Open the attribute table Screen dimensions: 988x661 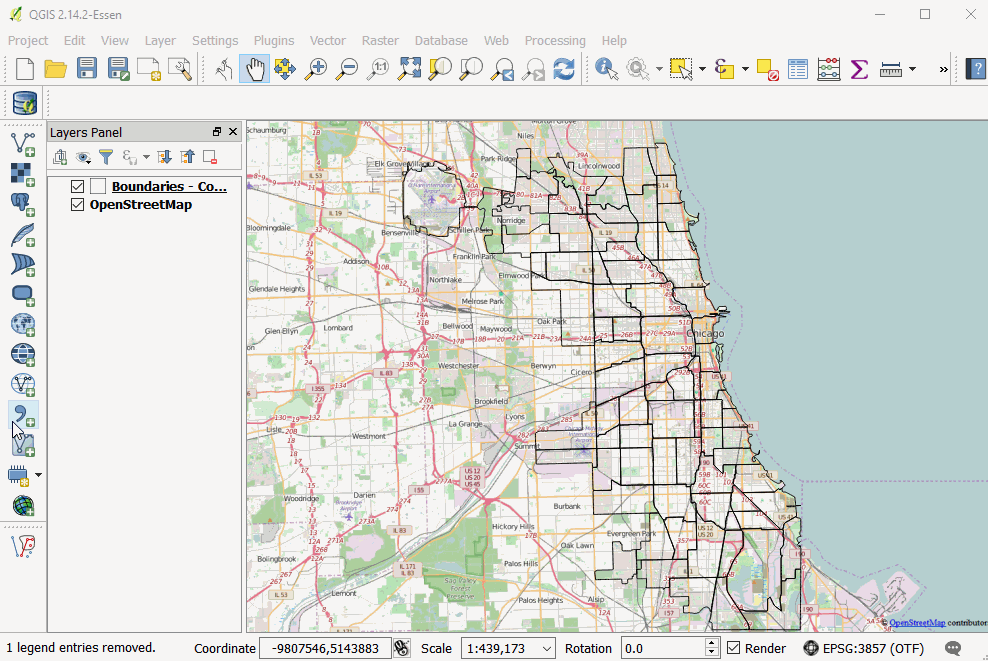pyautogui.click(x=798, y=69)
